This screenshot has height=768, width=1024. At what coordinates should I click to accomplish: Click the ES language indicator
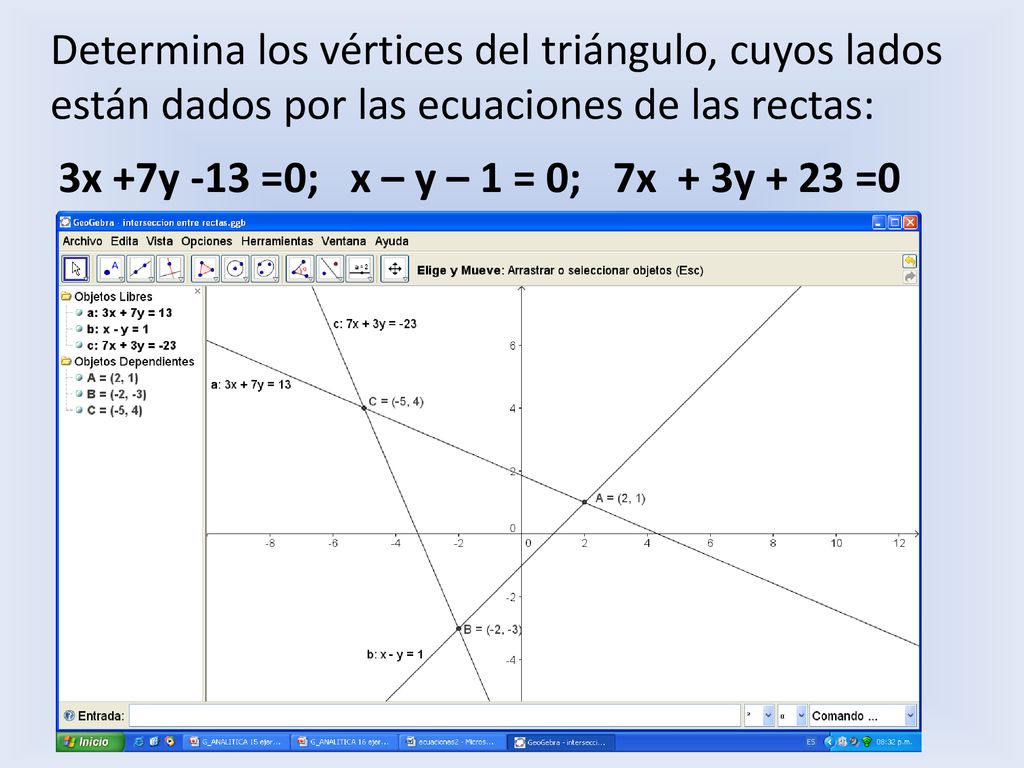pos(810,742)
